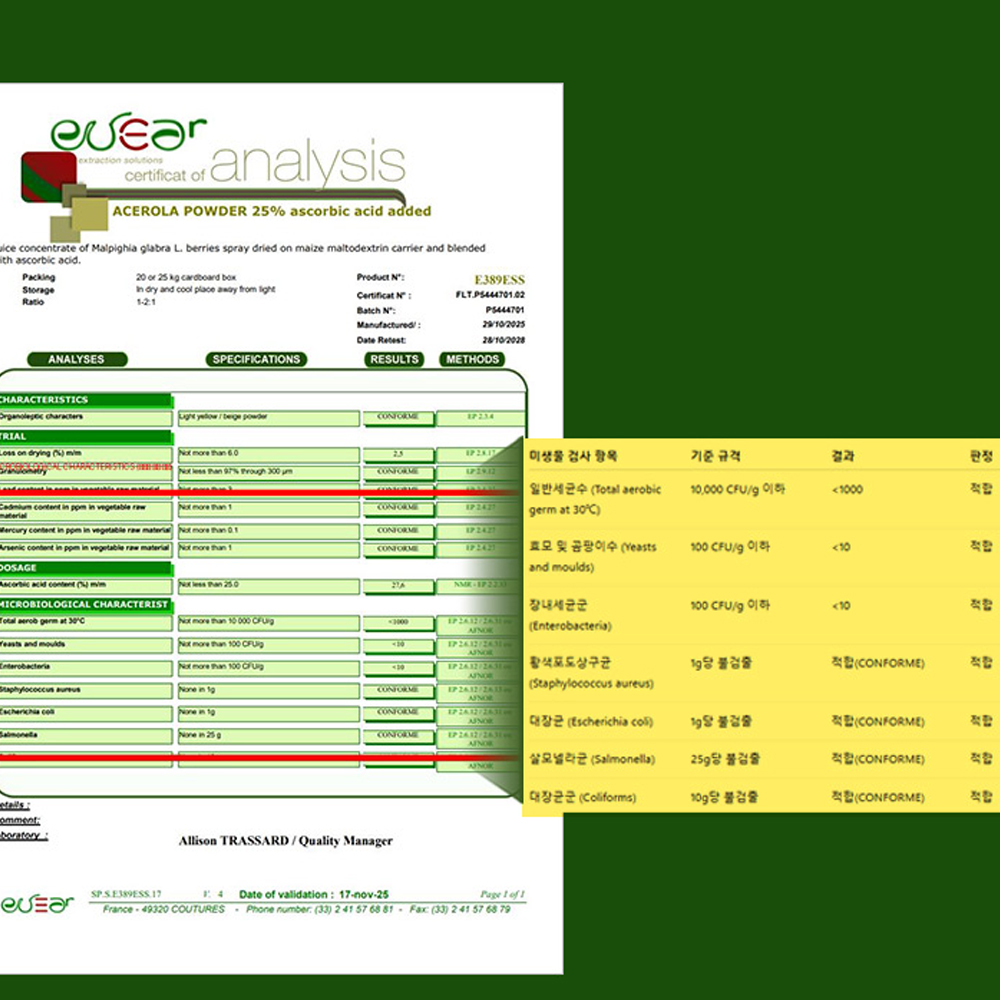
Task: Click 'Allison TRASSARD / Quality Manager' signature
Action: pos(286,841)
